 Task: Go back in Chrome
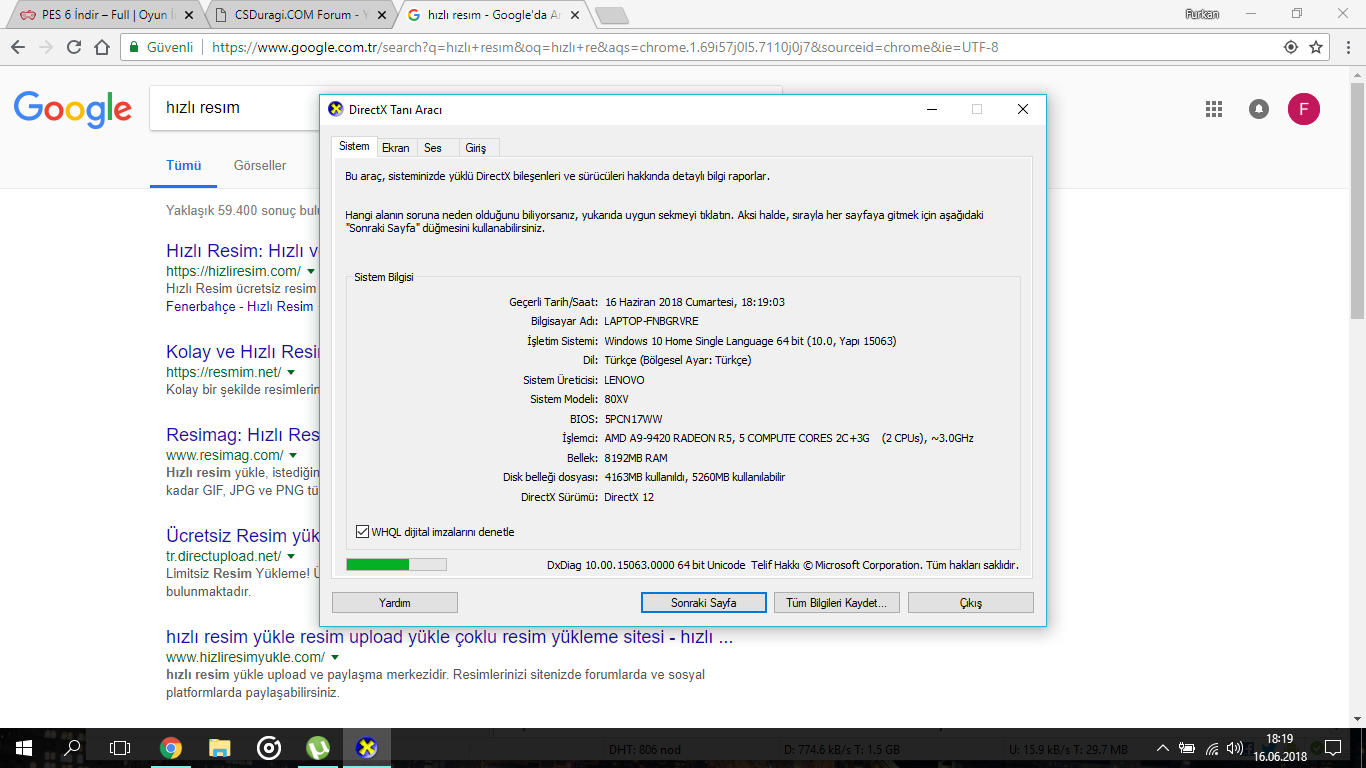click(17, 47)
